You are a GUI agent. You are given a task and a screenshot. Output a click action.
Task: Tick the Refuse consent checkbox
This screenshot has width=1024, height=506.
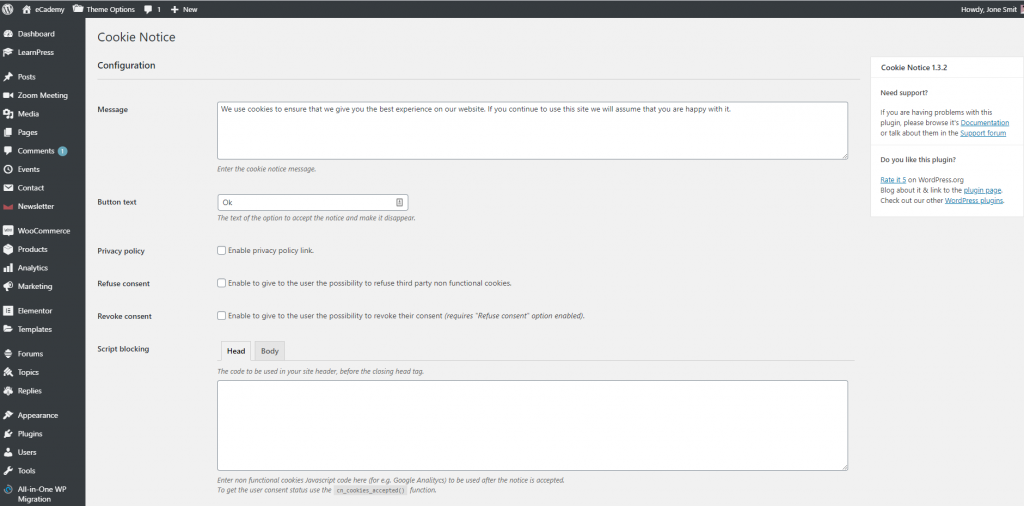tap(221, 283)
